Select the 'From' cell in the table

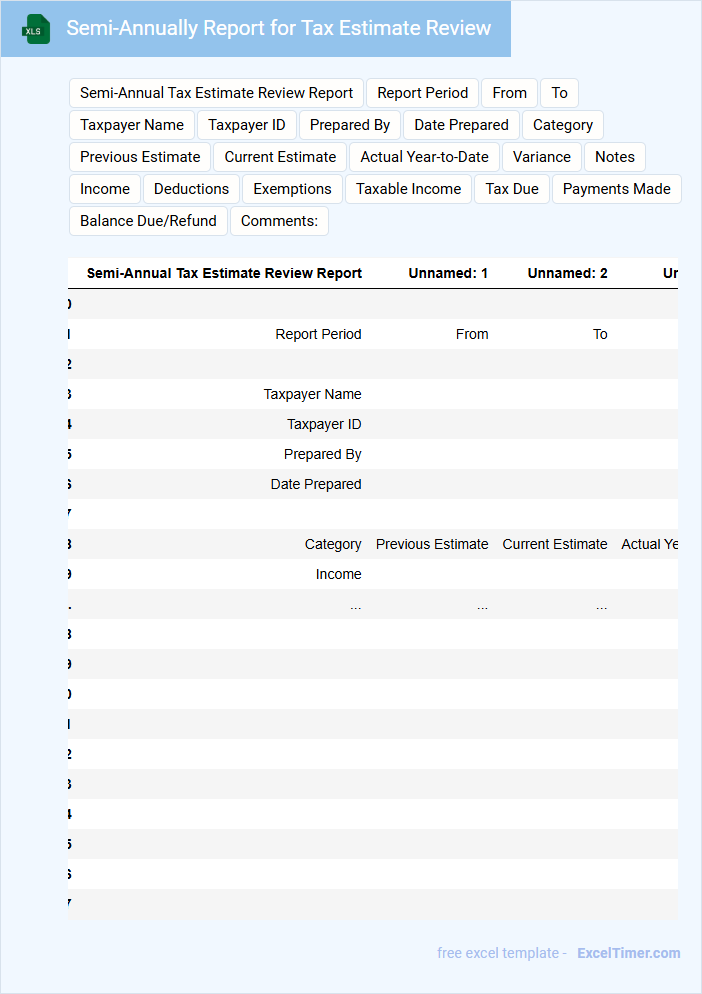click(x=472, y=334)
